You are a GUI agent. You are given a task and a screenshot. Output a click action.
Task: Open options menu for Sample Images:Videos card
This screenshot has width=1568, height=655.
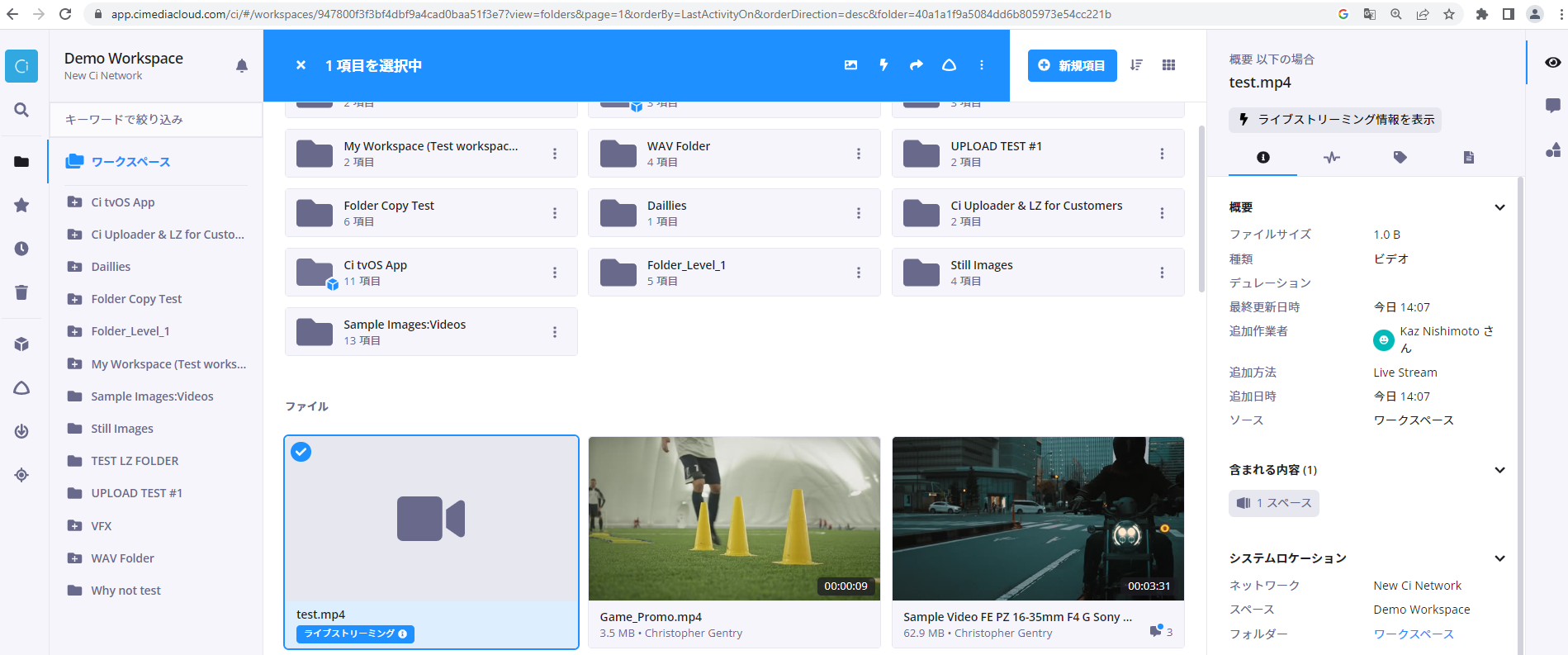[555, 332]
